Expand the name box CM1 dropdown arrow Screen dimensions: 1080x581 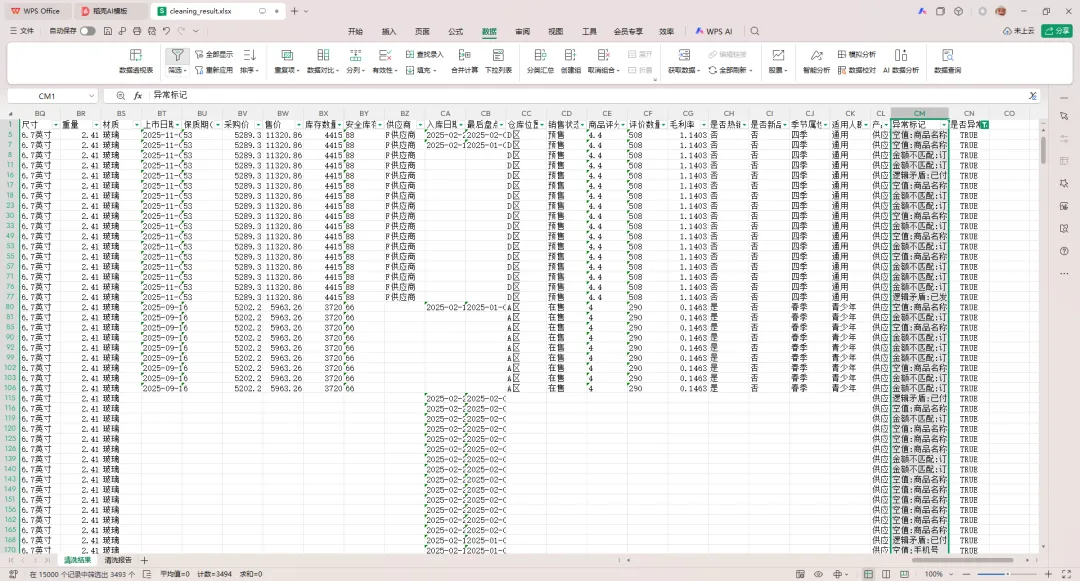pos(92,96)
